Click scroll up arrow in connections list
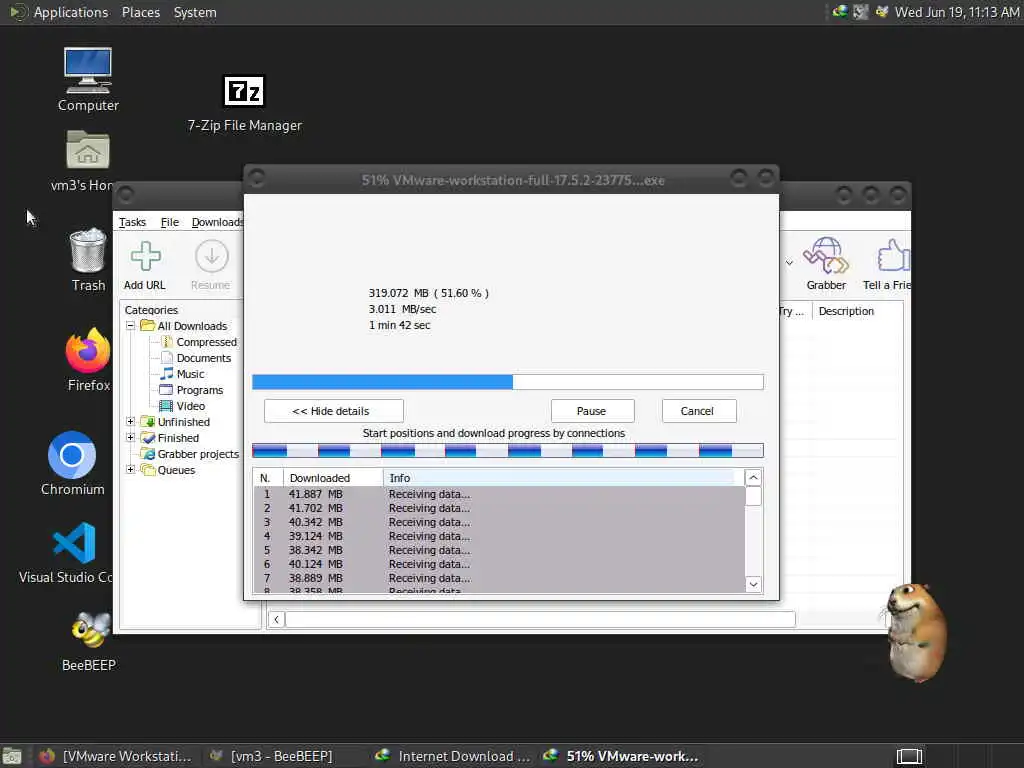1024x768 pixels. pos(753,478)
